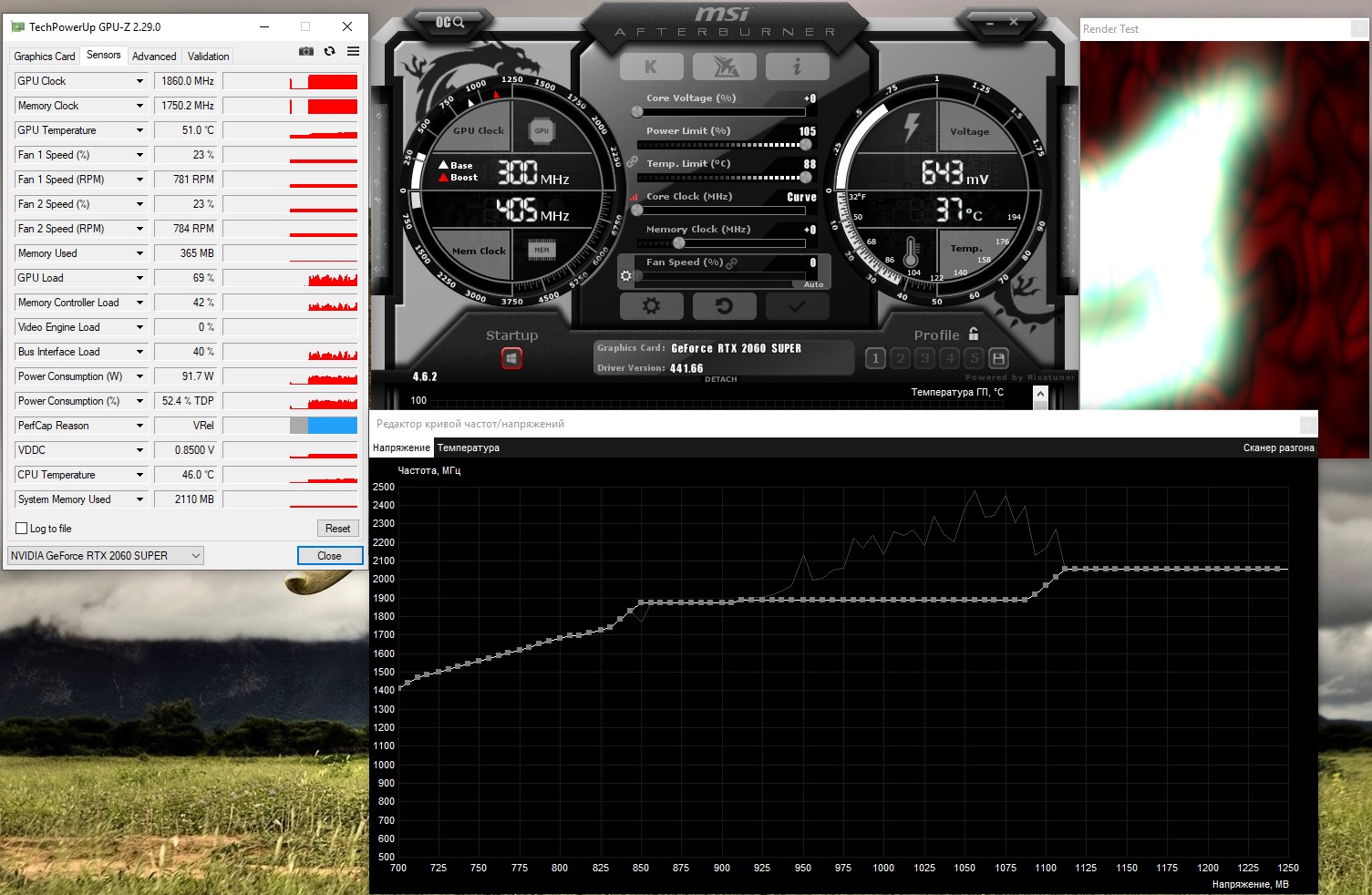Toggle fan speed Auto mode
The image size is (1372, 895).
(814, 284)
